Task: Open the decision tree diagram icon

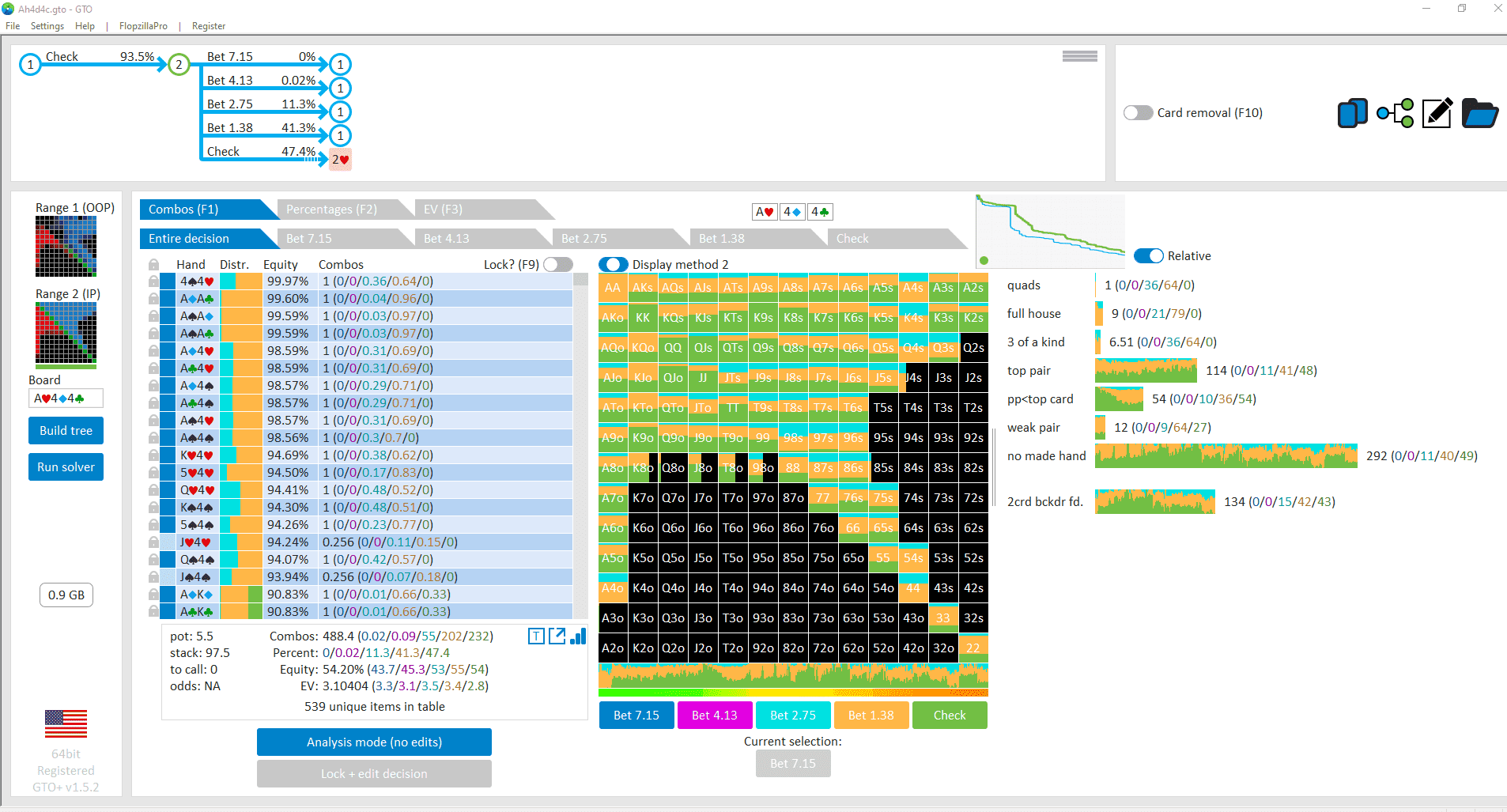Action: tap(1396, 113)
